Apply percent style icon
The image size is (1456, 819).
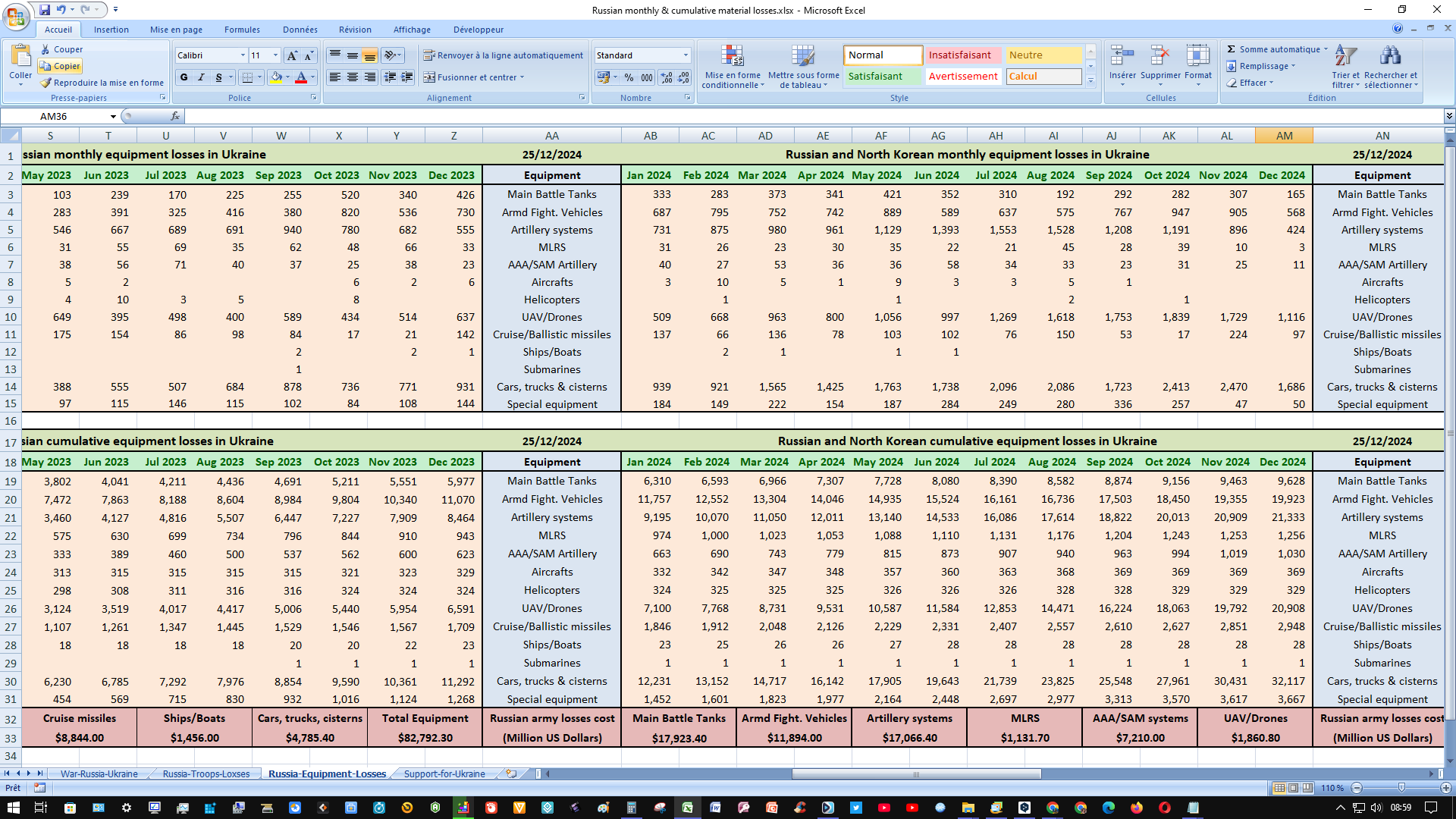(x=629, y=77)
